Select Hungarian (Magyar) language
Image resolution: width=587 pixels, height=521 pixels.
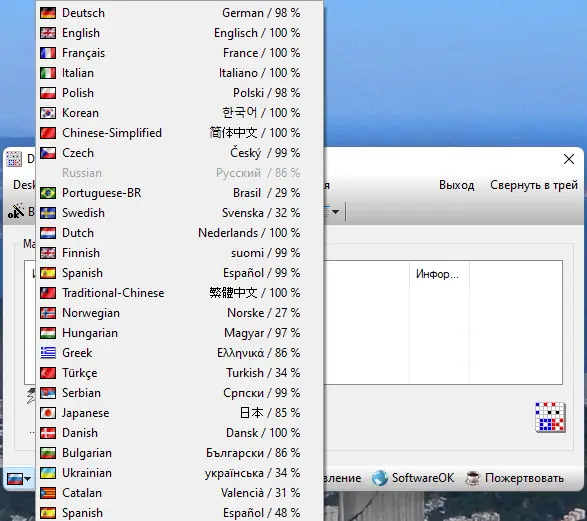(179, 333)
